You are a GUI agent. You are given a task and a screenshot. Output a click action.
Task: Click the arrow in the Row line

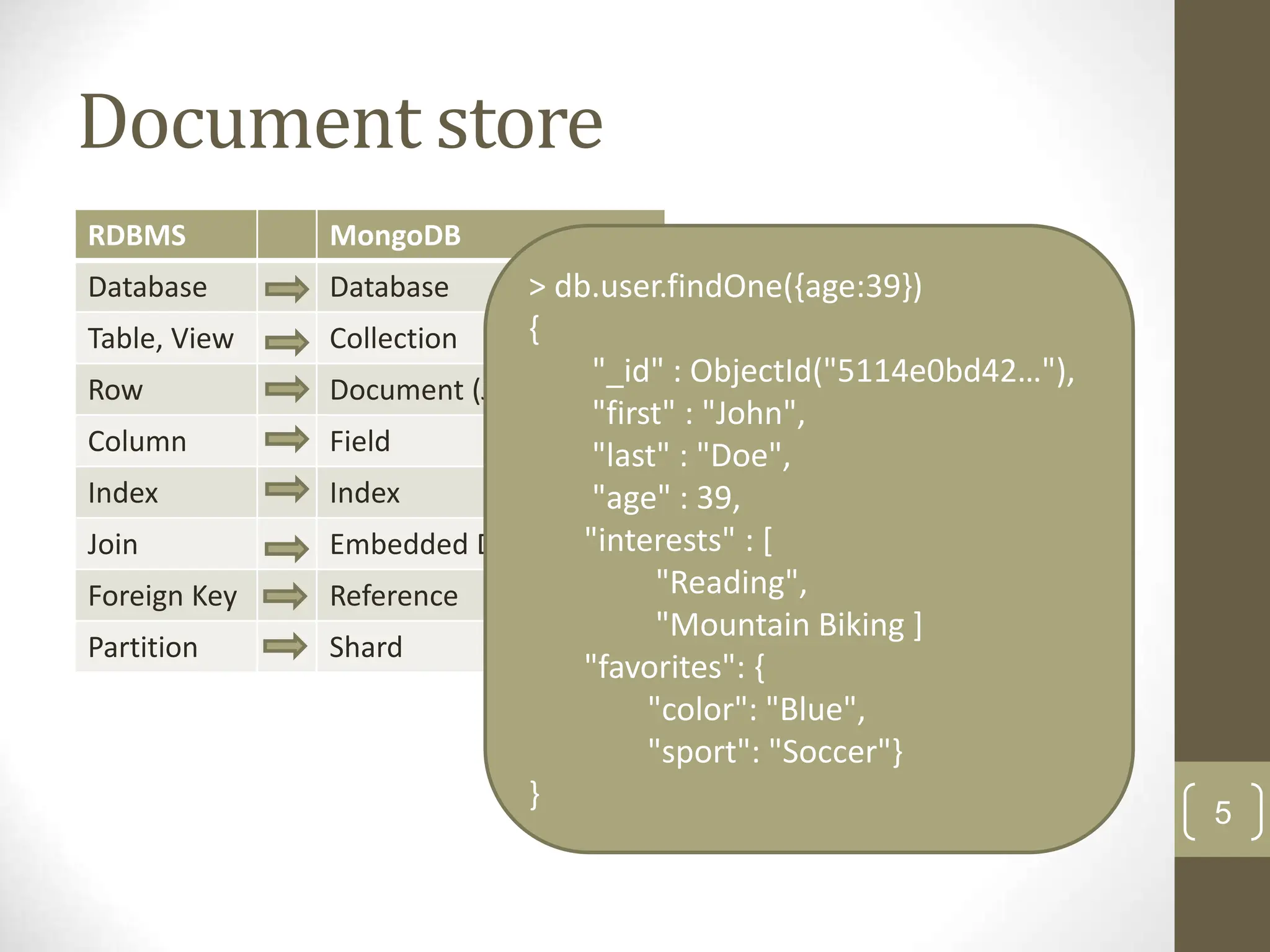[x=286, y=389]
